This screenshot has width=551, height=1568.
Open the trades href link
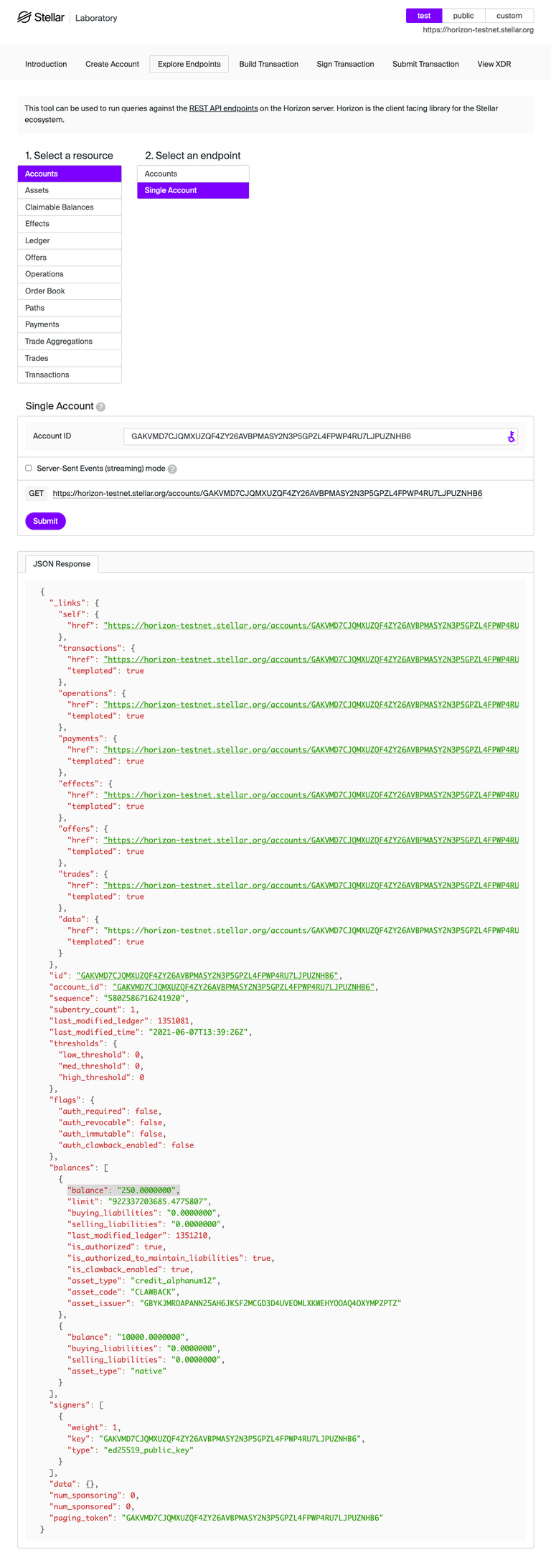311,886
